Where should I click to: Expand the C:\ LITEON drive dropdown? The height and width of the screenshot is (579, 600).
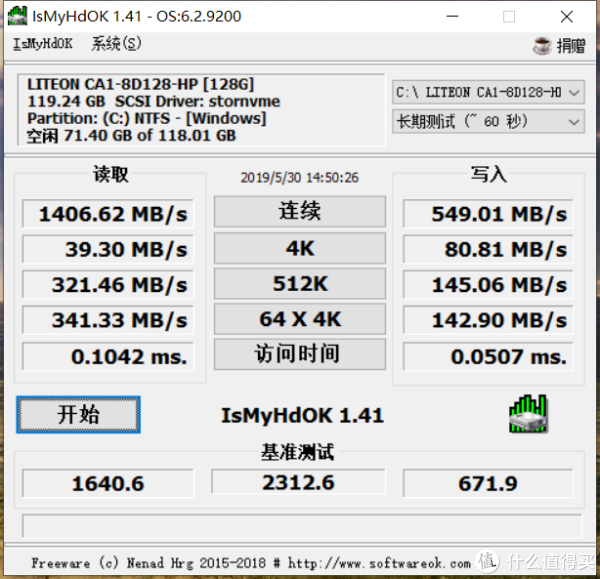(x=488, y=92)
